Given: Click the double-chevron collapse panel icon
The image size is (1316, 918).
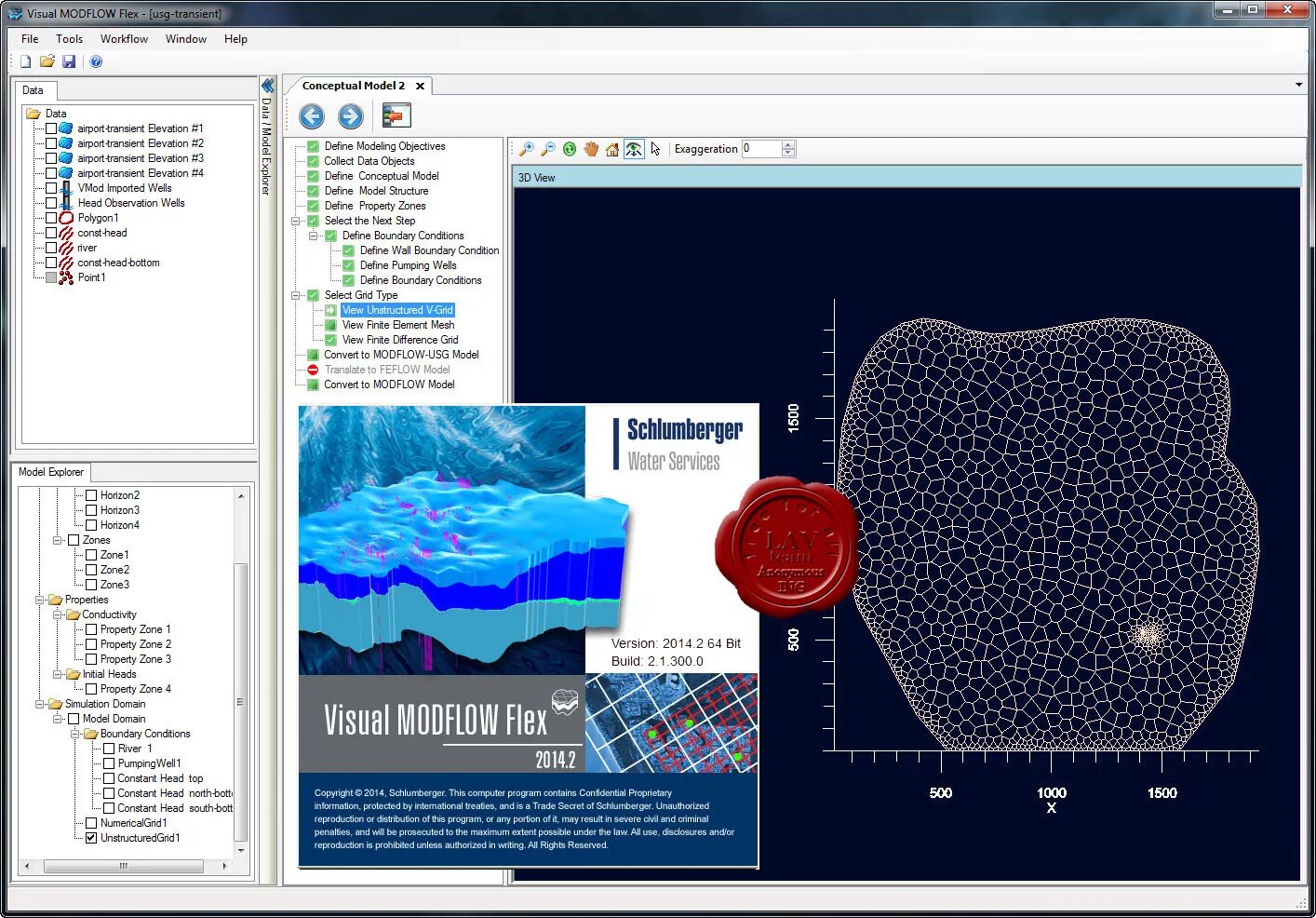Looking at the screenshot, I should (x=267, y=86).
